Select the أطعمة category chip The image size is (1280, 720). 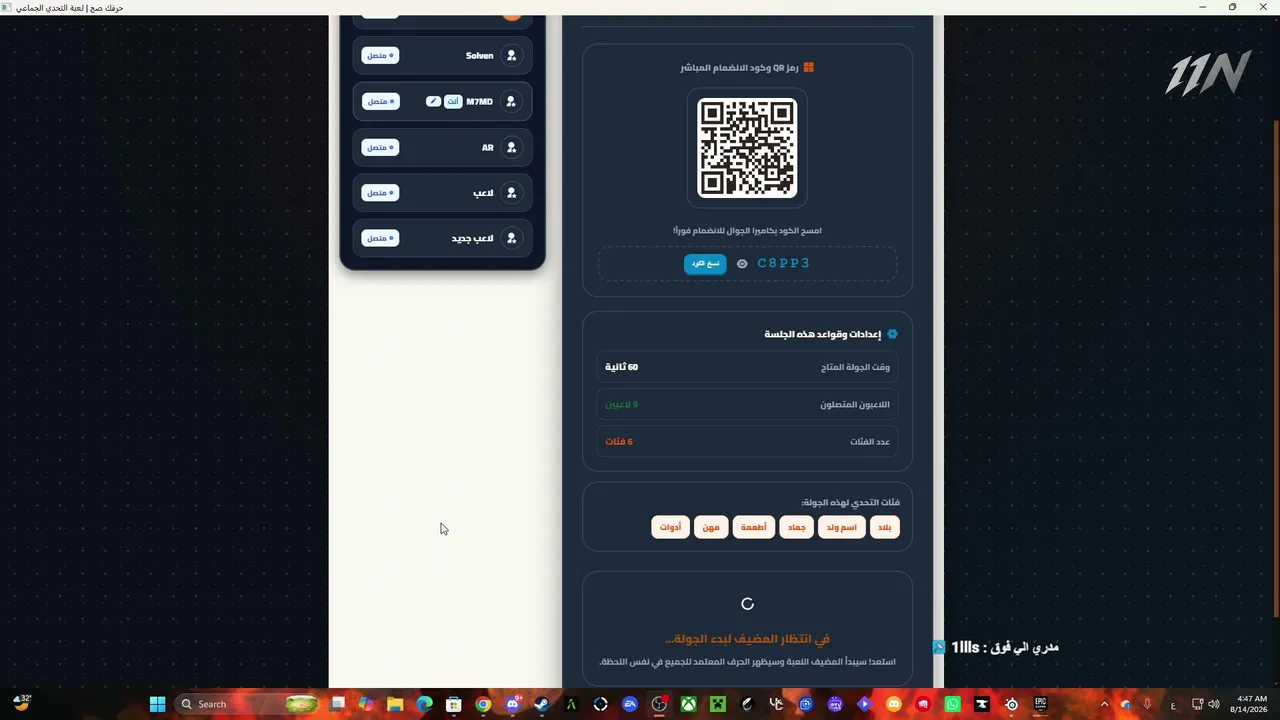coord(753,527)
